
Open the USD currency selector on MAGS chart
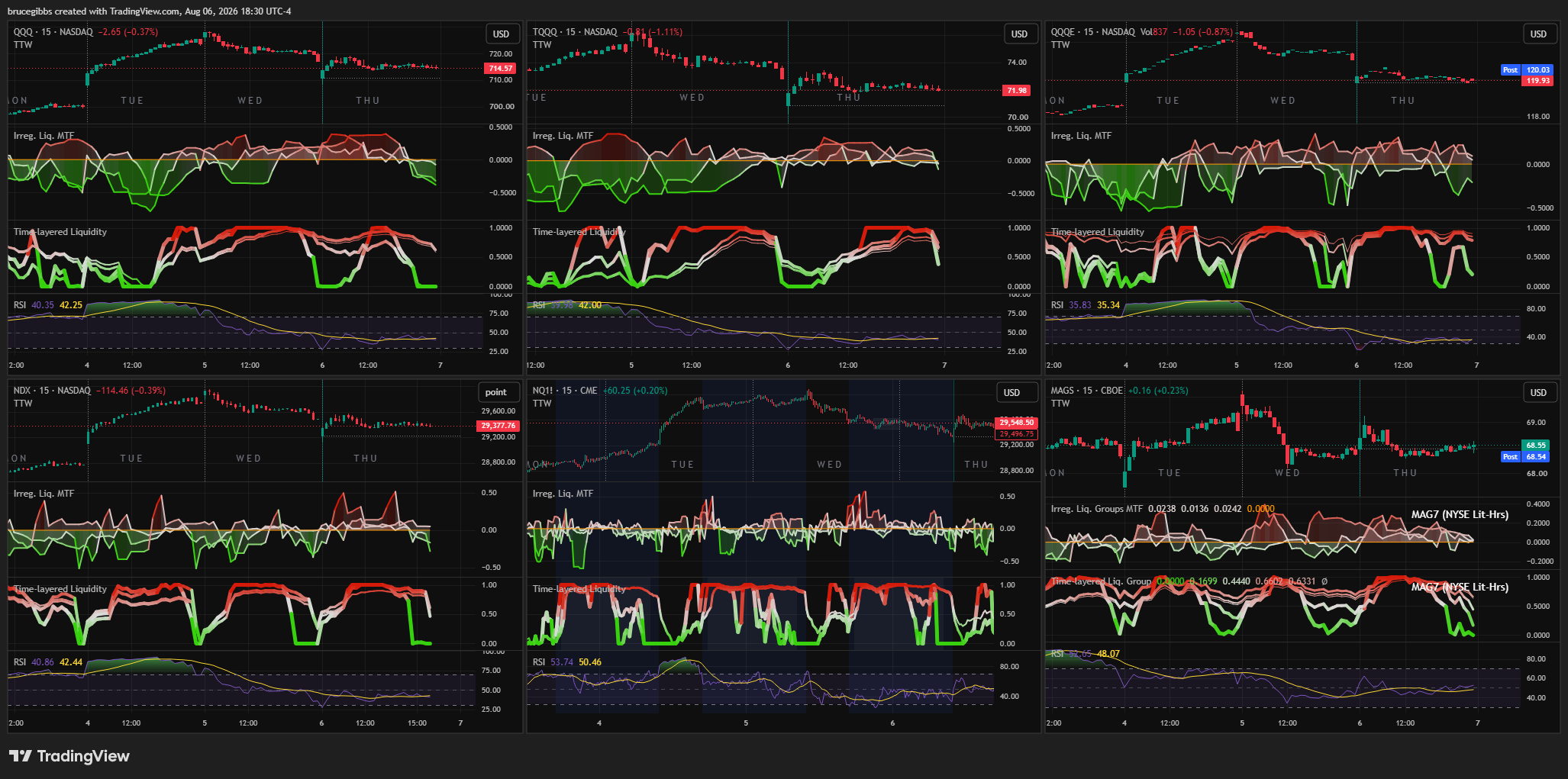(x=1538, y=392)
